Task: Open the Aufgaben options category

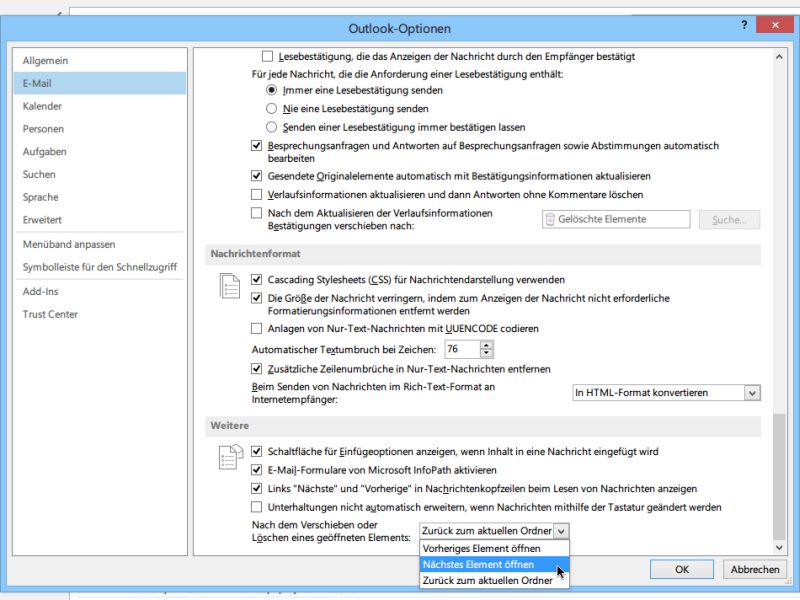Action: 100,152
